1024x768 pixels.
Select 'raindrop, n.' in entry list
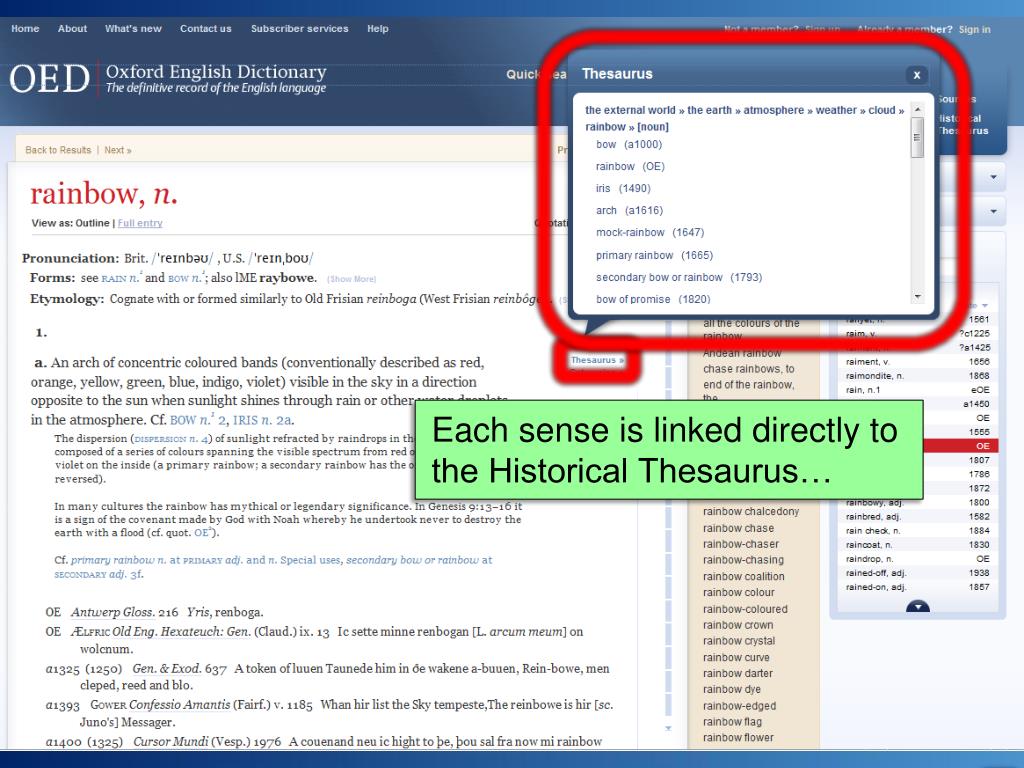point(918,559)
